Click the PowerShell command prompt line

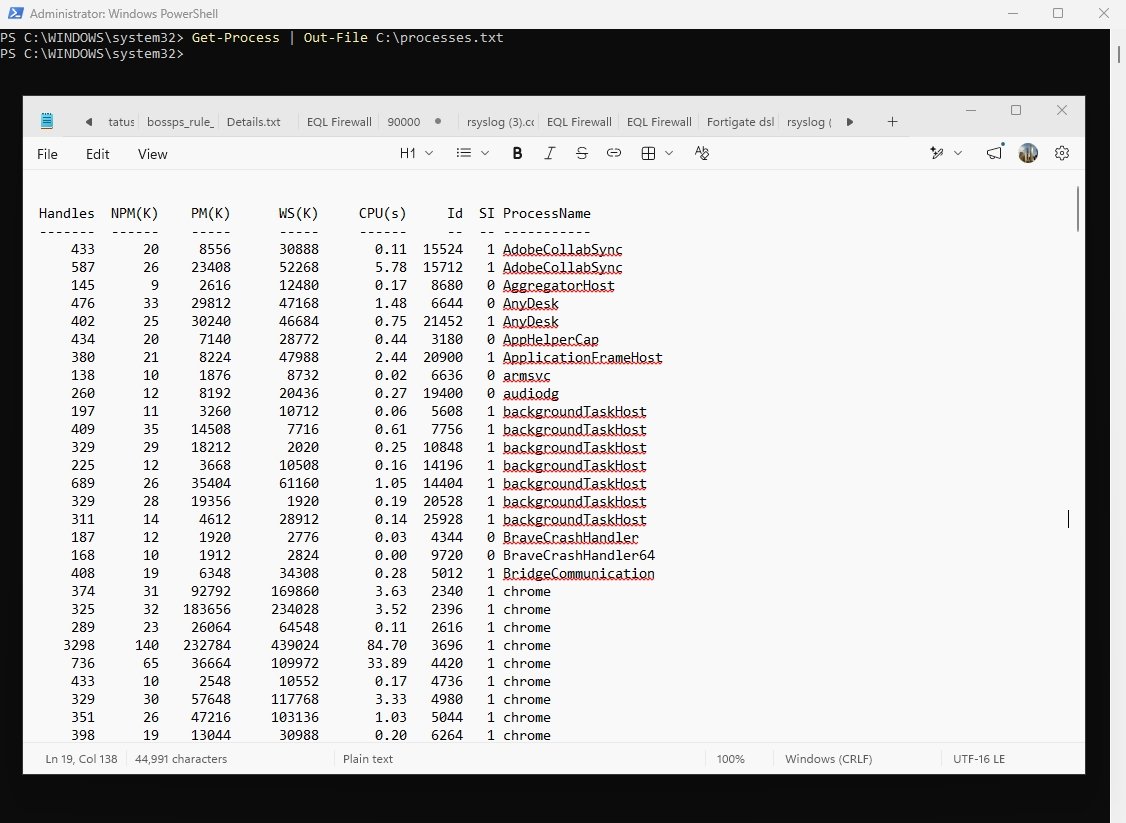[92, 54]
